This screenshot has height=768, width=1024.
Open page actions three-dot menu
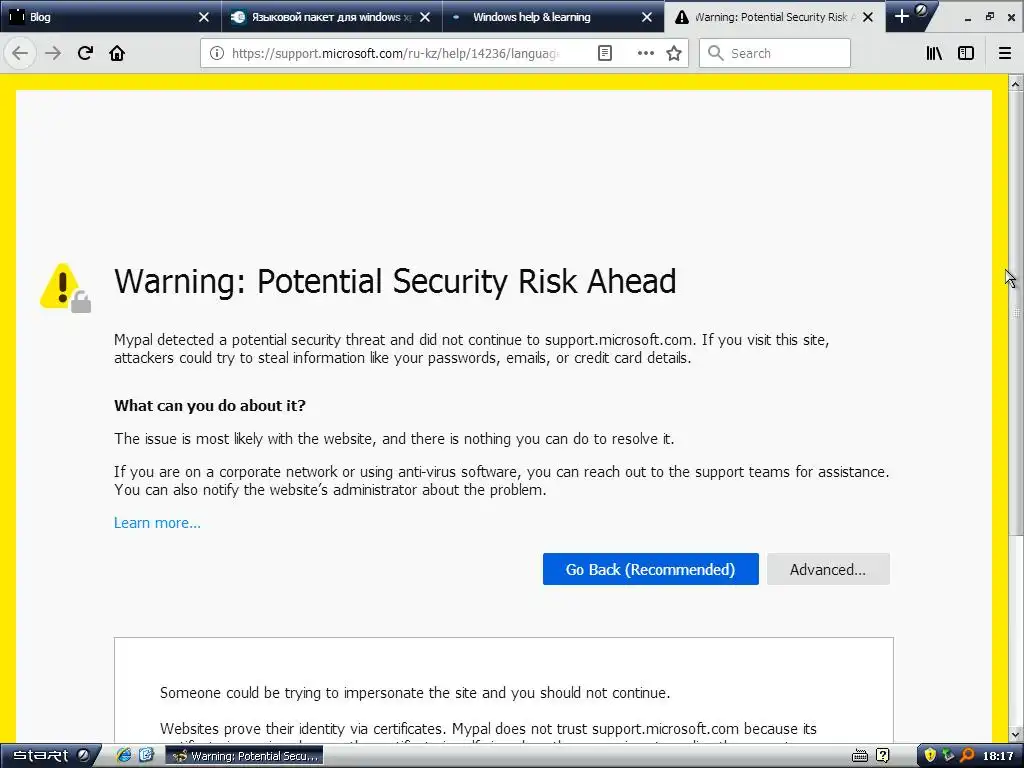coord(645,53)
